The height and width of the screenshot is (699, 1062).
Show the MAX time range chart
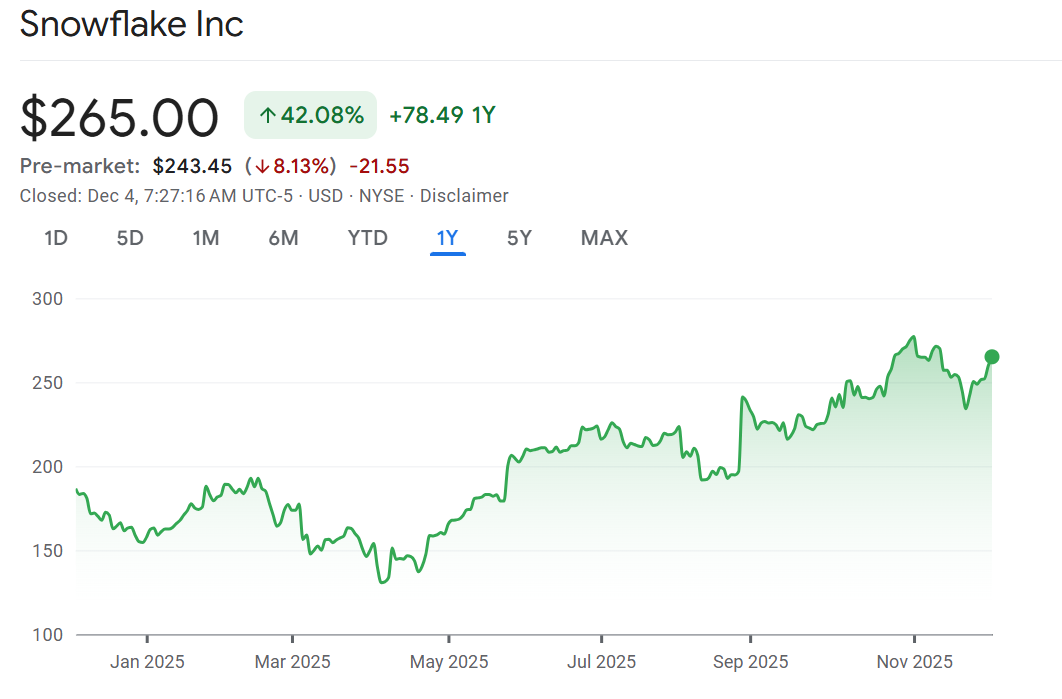pos(604,238)
